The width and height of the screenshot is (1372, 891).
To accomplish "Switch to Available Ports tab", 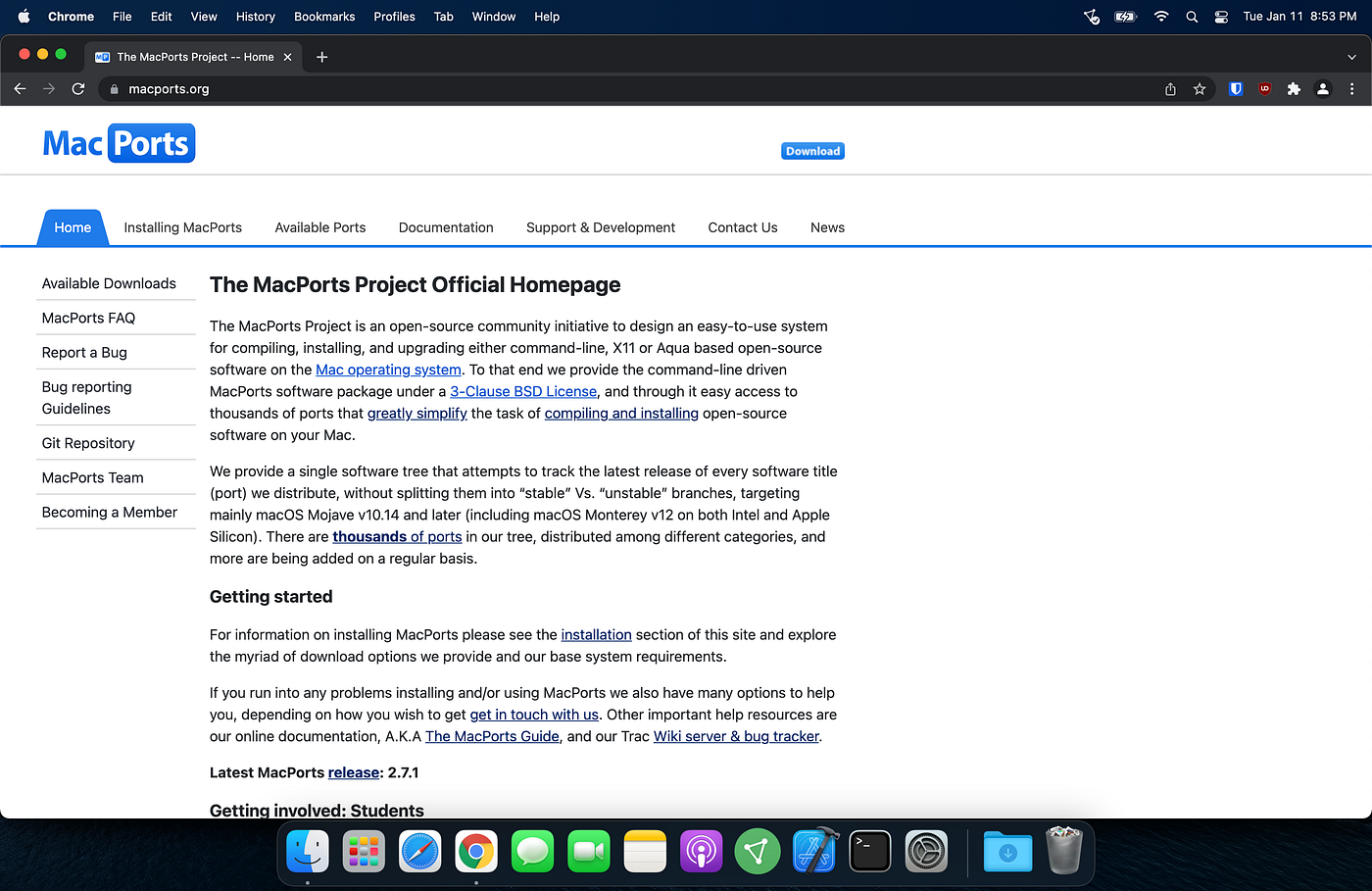I will (x=320, y=227).
